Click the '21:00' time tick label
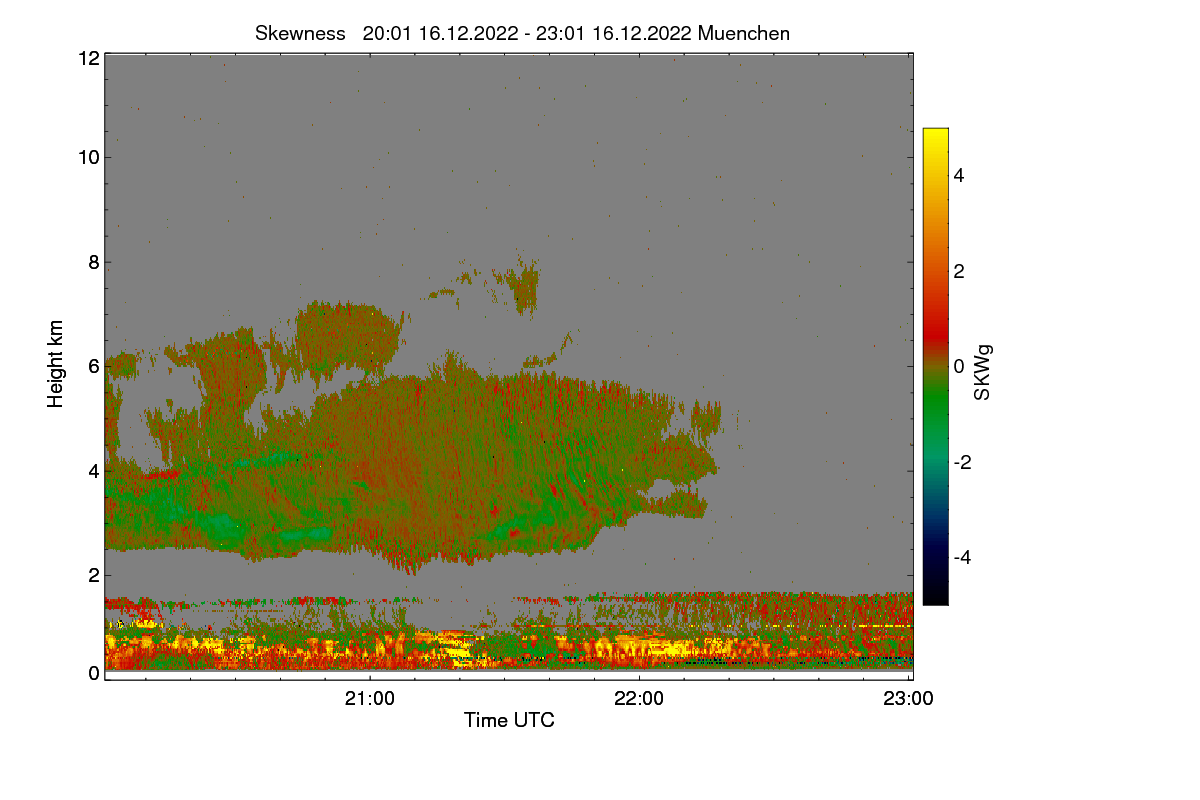1200x800 pixels. pyautogui.click(x=370, y=699)
